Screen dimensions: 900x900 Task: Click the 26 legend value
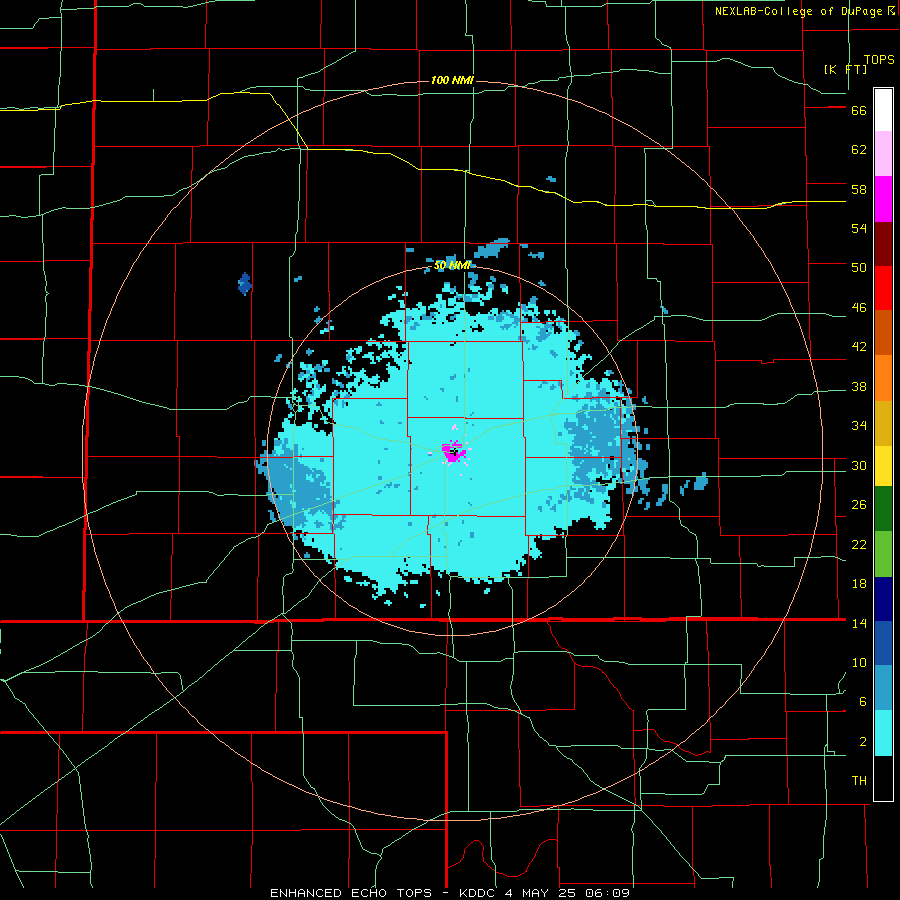tap(859, 505)
